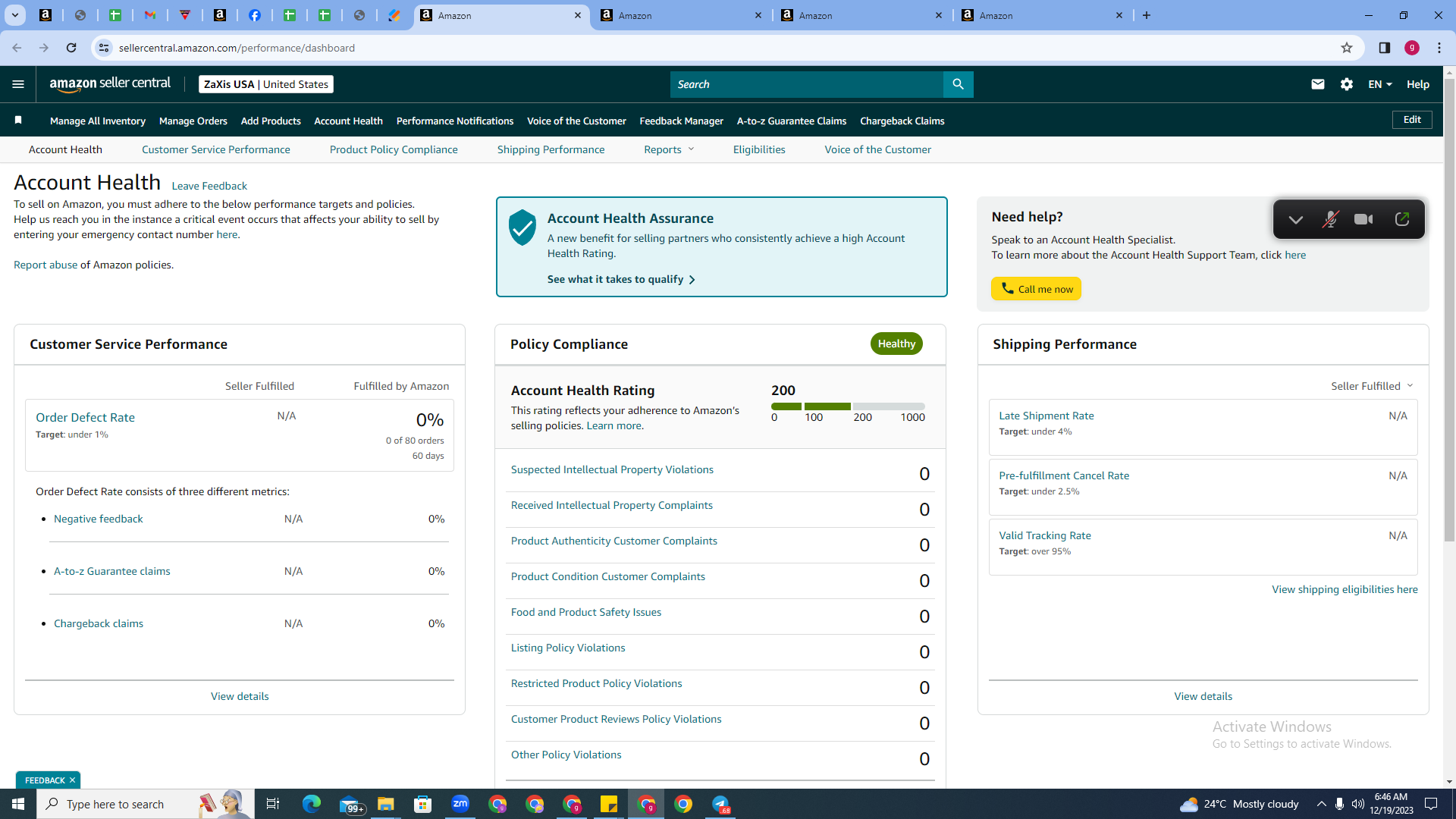
Task: Open Valid Tracking Rate link
Action: coord(1045,535)
